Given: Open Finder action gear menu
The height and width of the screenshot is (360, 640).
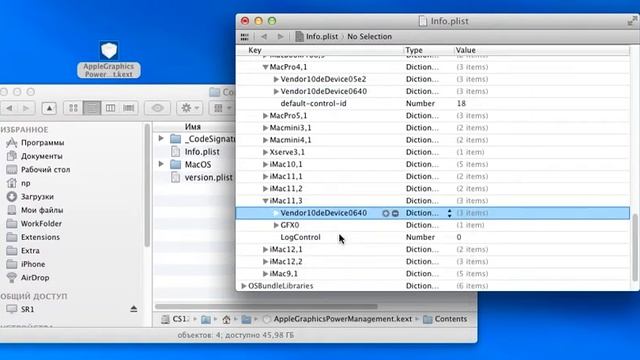Looking at the screenshot, I should coord(190,108).
